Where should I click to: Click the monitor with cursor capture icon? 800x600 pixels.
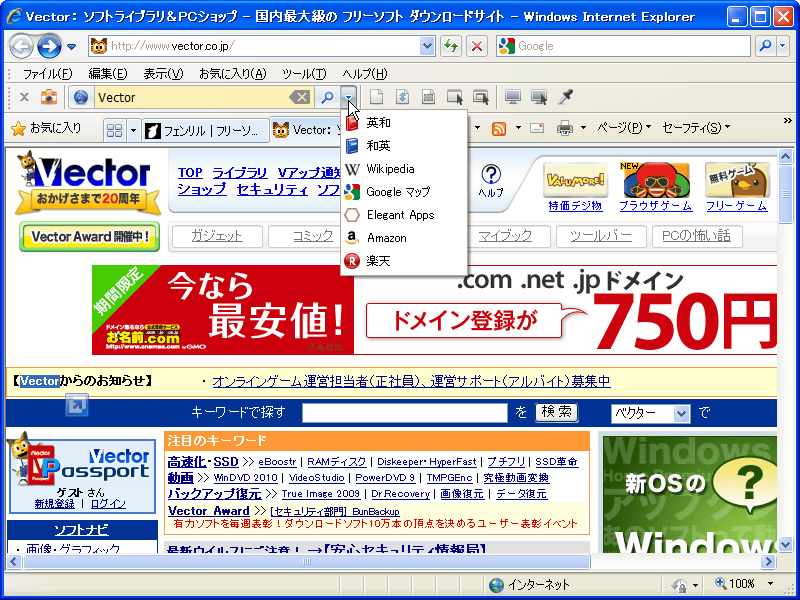click(x=539, y=97)
